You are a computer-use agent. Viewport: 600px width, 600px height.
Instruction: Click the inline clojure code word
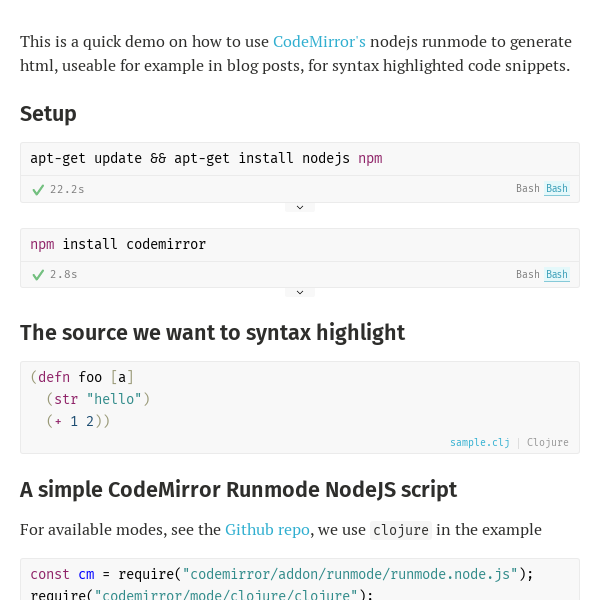point(401,530)
